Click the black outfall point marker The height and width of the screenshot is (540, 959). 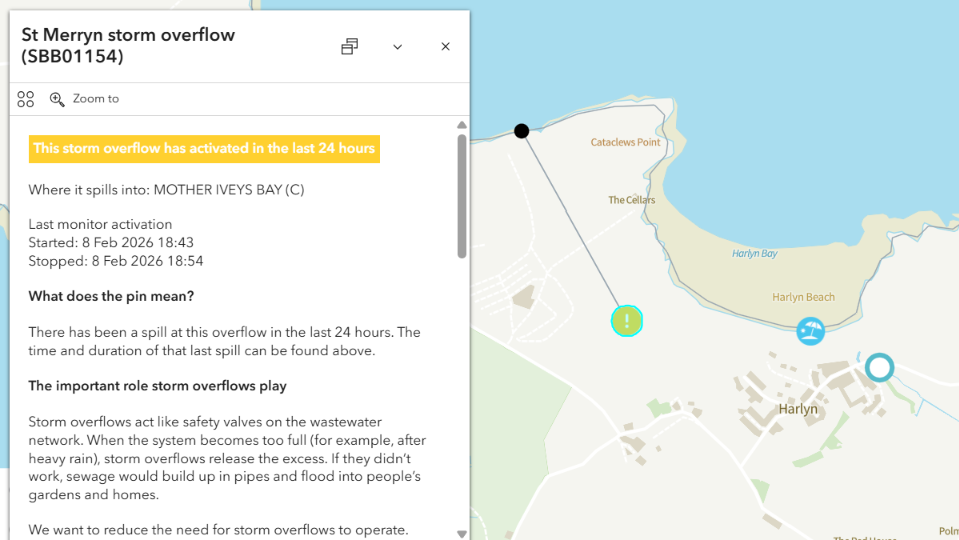coord(522,131)
